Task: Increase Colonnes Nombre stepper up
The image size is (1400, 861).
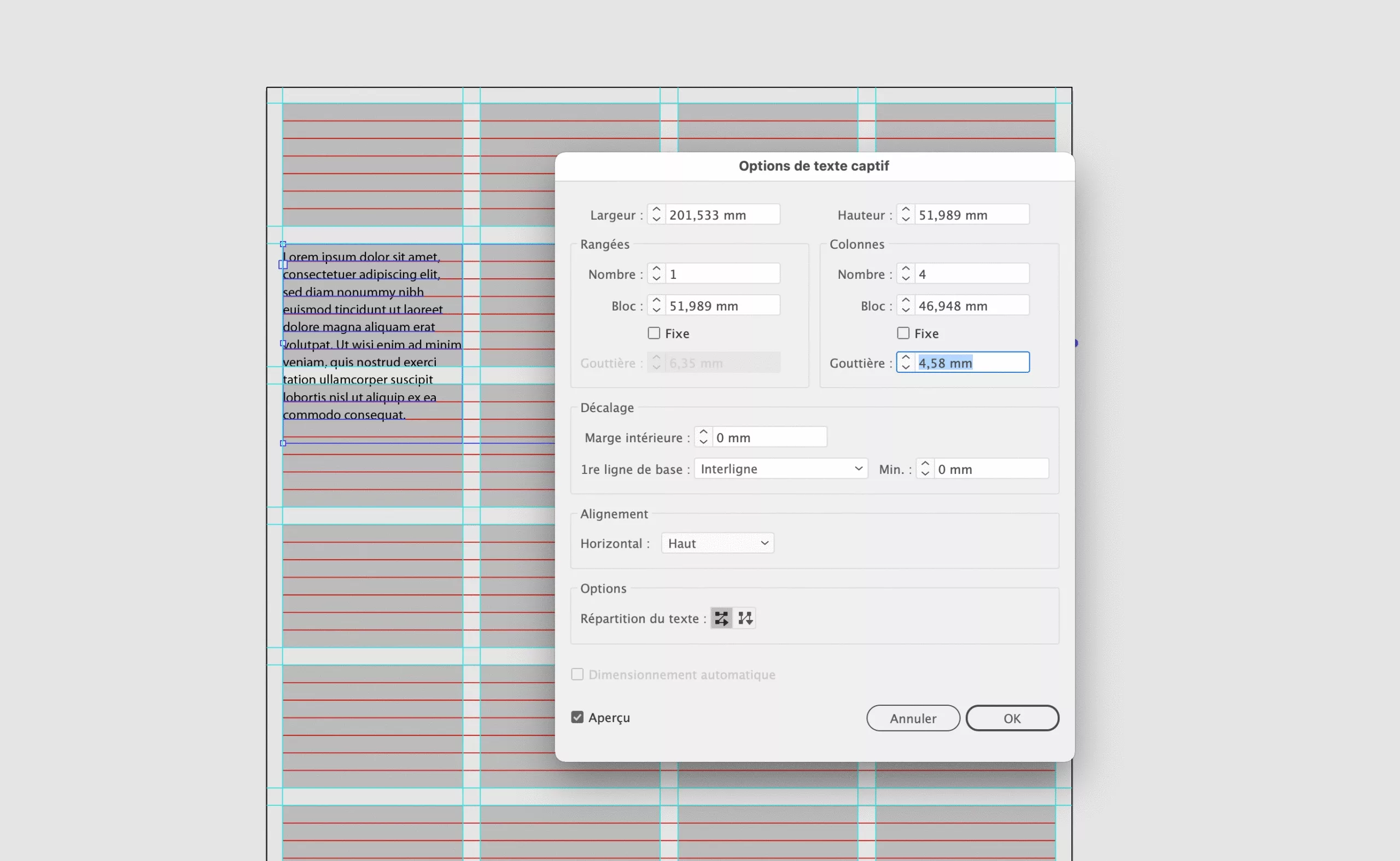Action: point(906,269)
